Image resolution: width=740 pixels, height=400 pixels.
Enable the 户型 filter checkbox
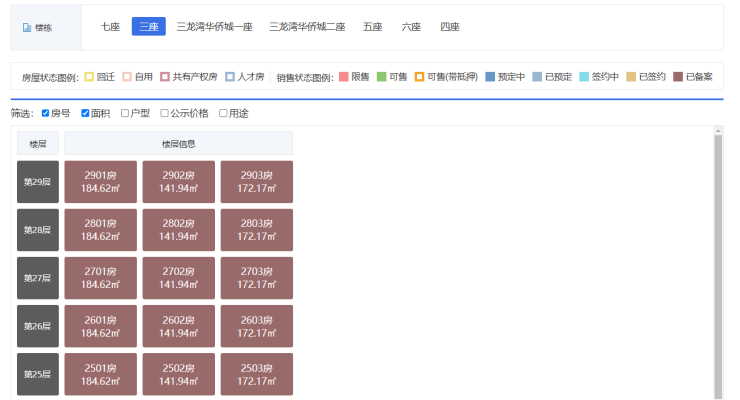coord(125,113)
